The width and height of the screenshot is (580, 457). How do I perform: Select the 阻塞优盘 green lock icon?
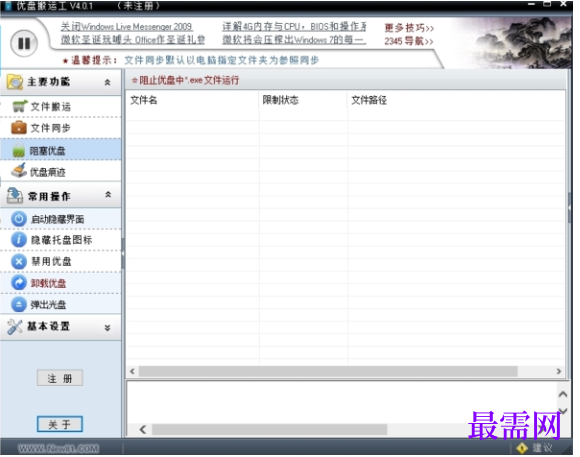click(19, 150)
